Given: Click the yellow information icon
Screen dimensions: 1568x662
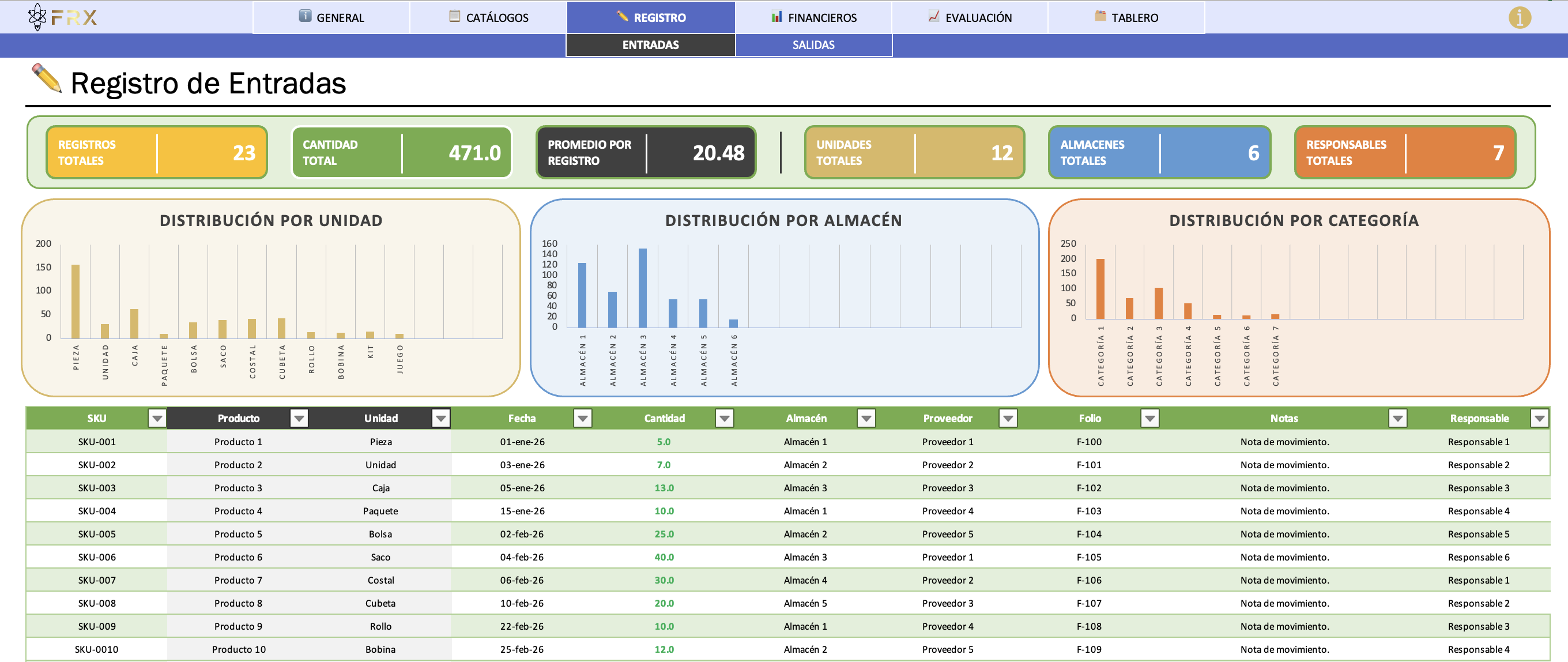Looking at the screenshot, I should (x=1520, y=17).
